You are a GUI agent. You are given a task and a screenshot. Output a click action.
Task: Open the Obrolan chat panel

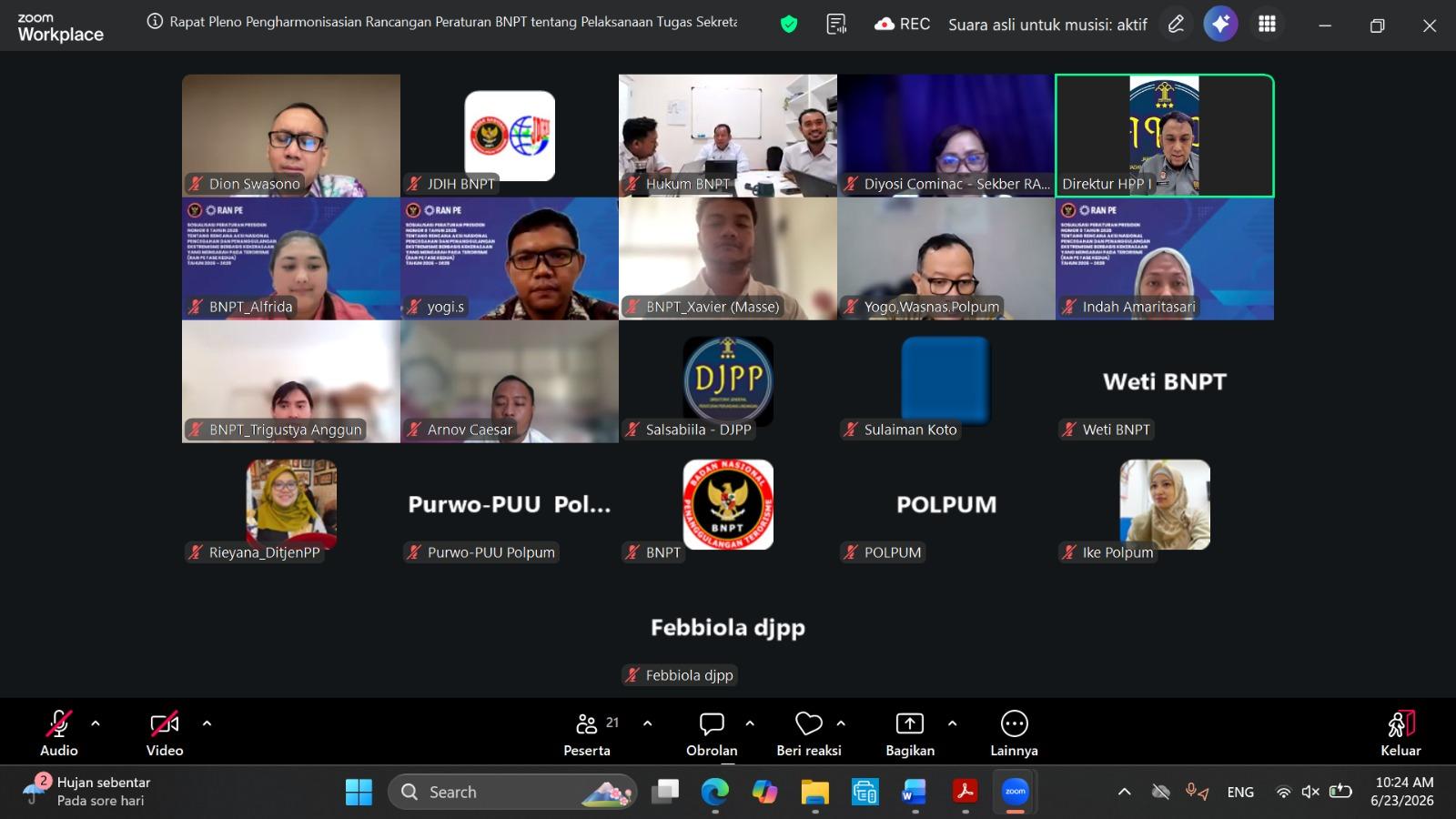[712, 733]
